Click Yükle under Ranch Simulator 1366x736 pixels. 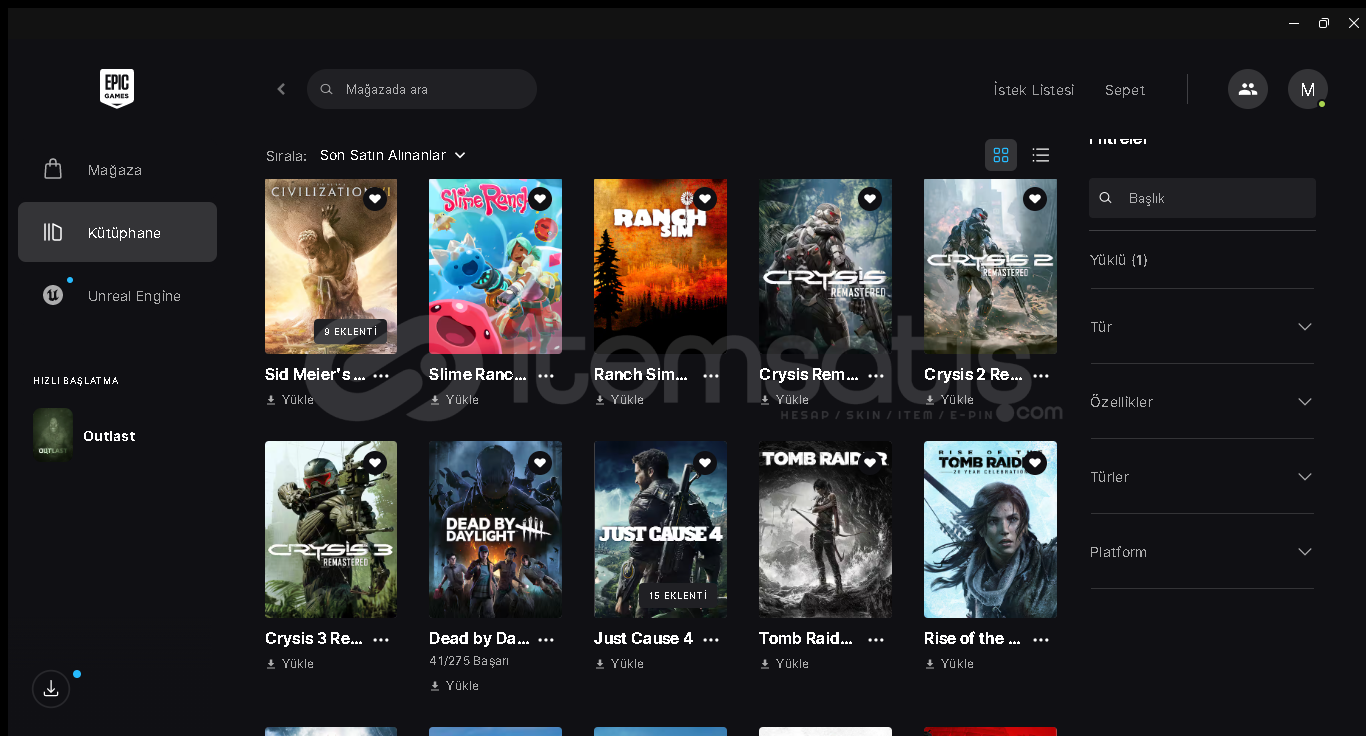620,400
